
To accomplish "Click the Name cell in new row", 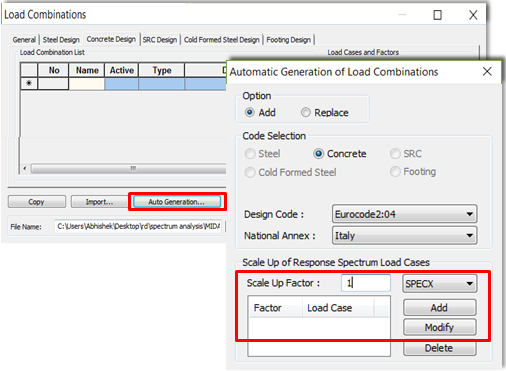I will click(87, 83).
